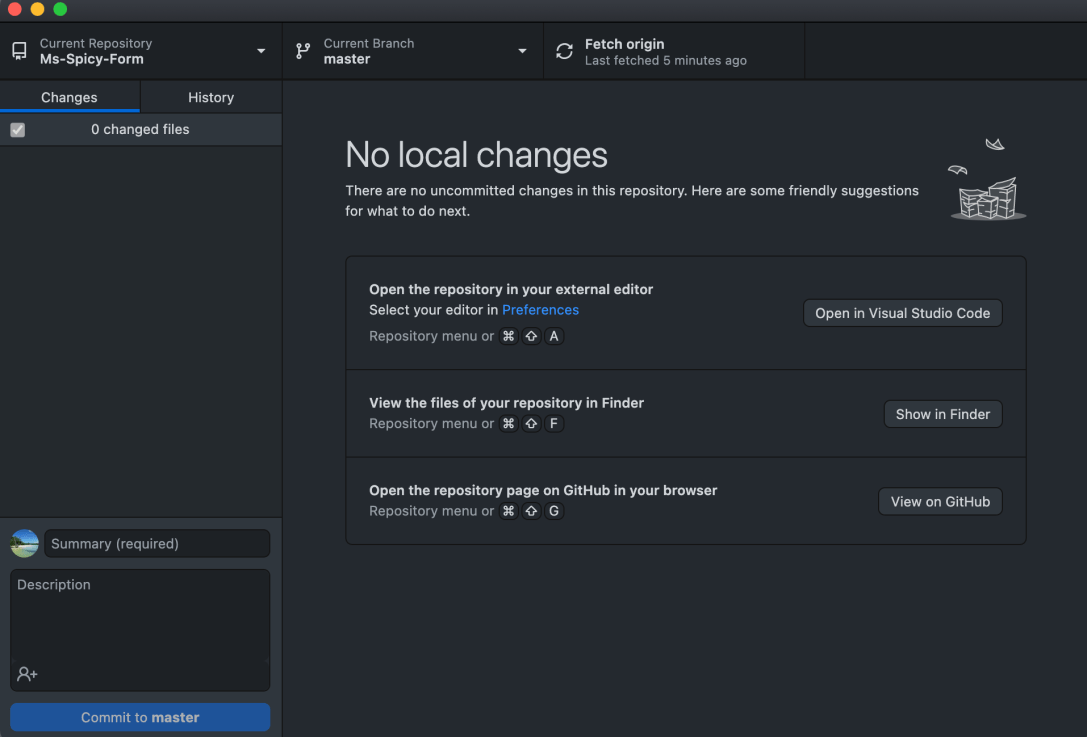Click the fetch origin sync icon
The height and width of the screenshot is (737, 1087).
coord(565,51)
